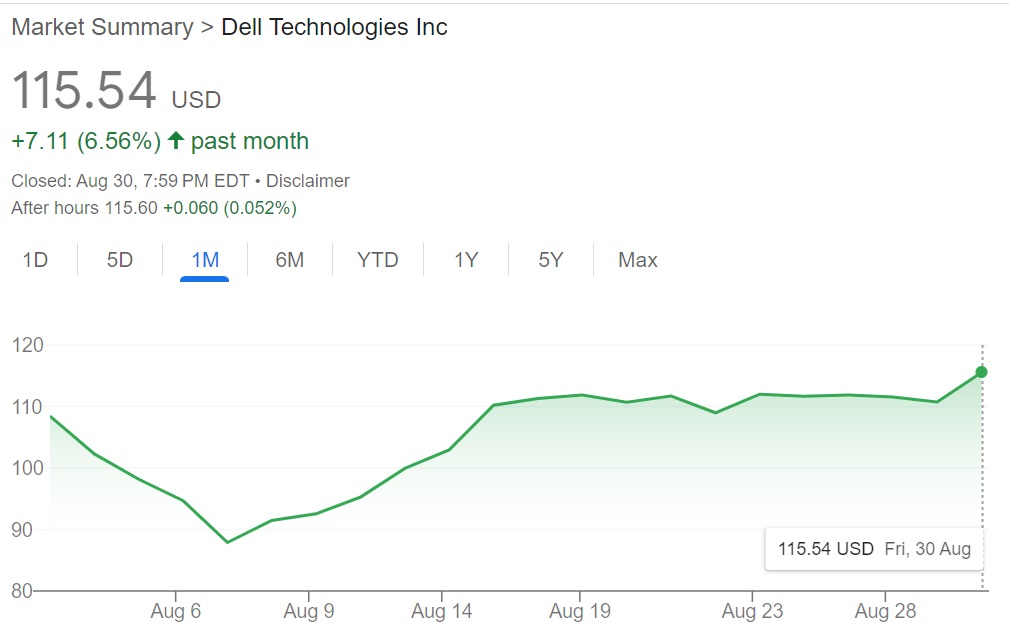The image size is (1009, 637).
Task: Click the price tooltip showing 115.54 USD
Action: pos(873,549)
